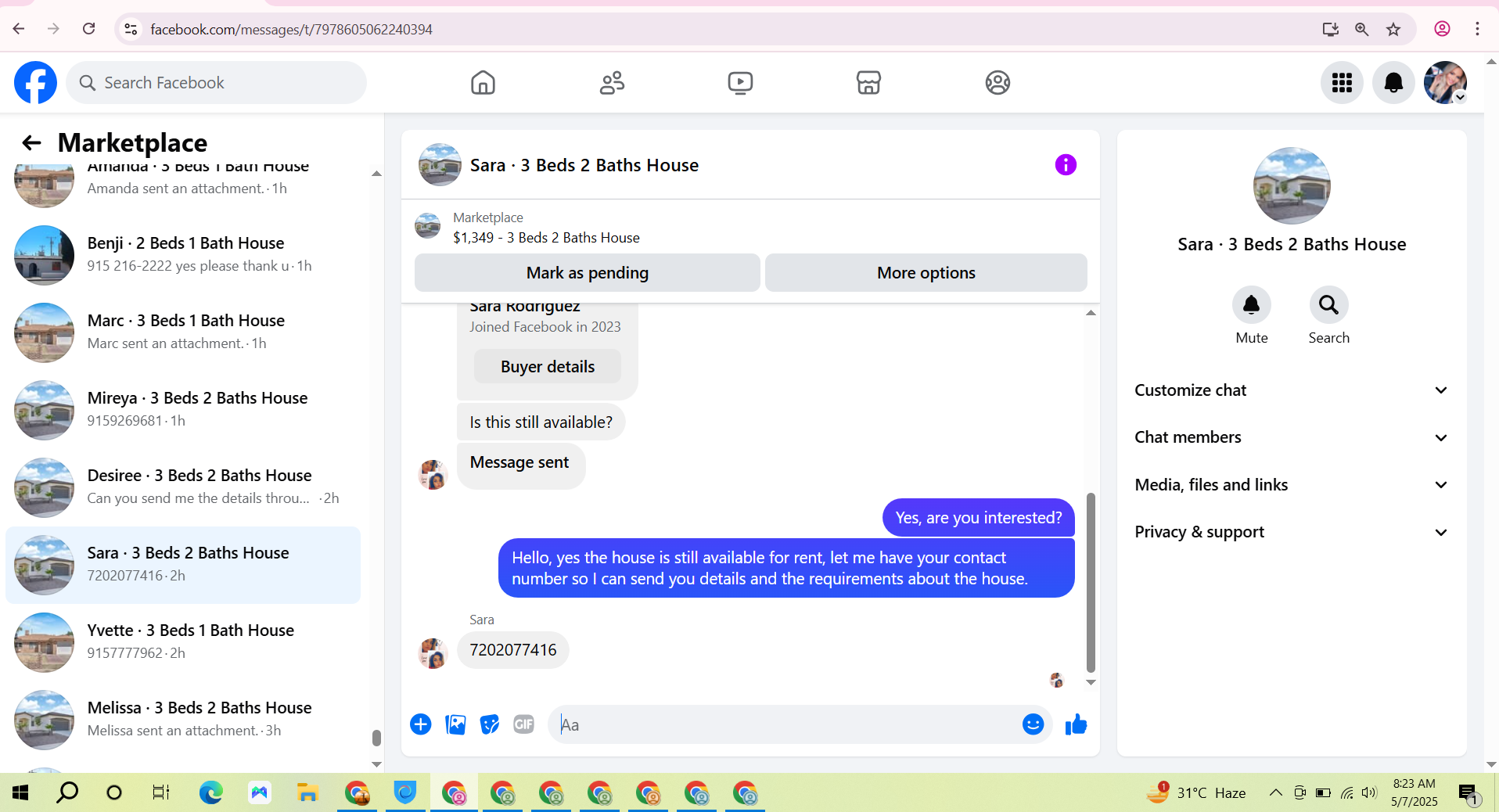Open File Explorer from taskbar
Image resolution: width=1499 pixels, height=812 pixels.
[x=307, y=792]
